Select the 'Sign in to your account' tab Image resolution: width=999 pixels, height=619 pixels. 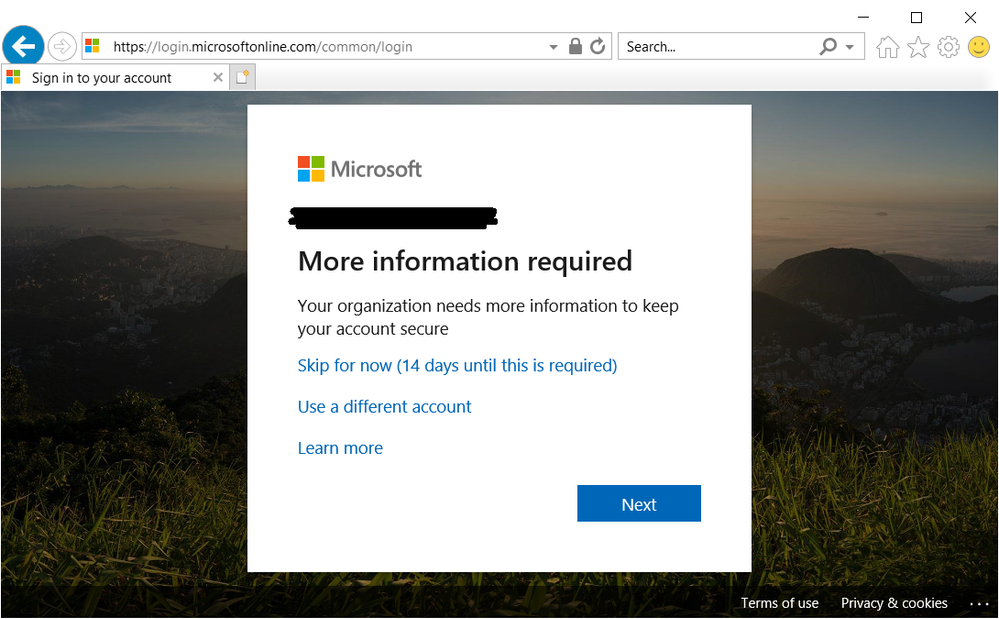point(115,78)
